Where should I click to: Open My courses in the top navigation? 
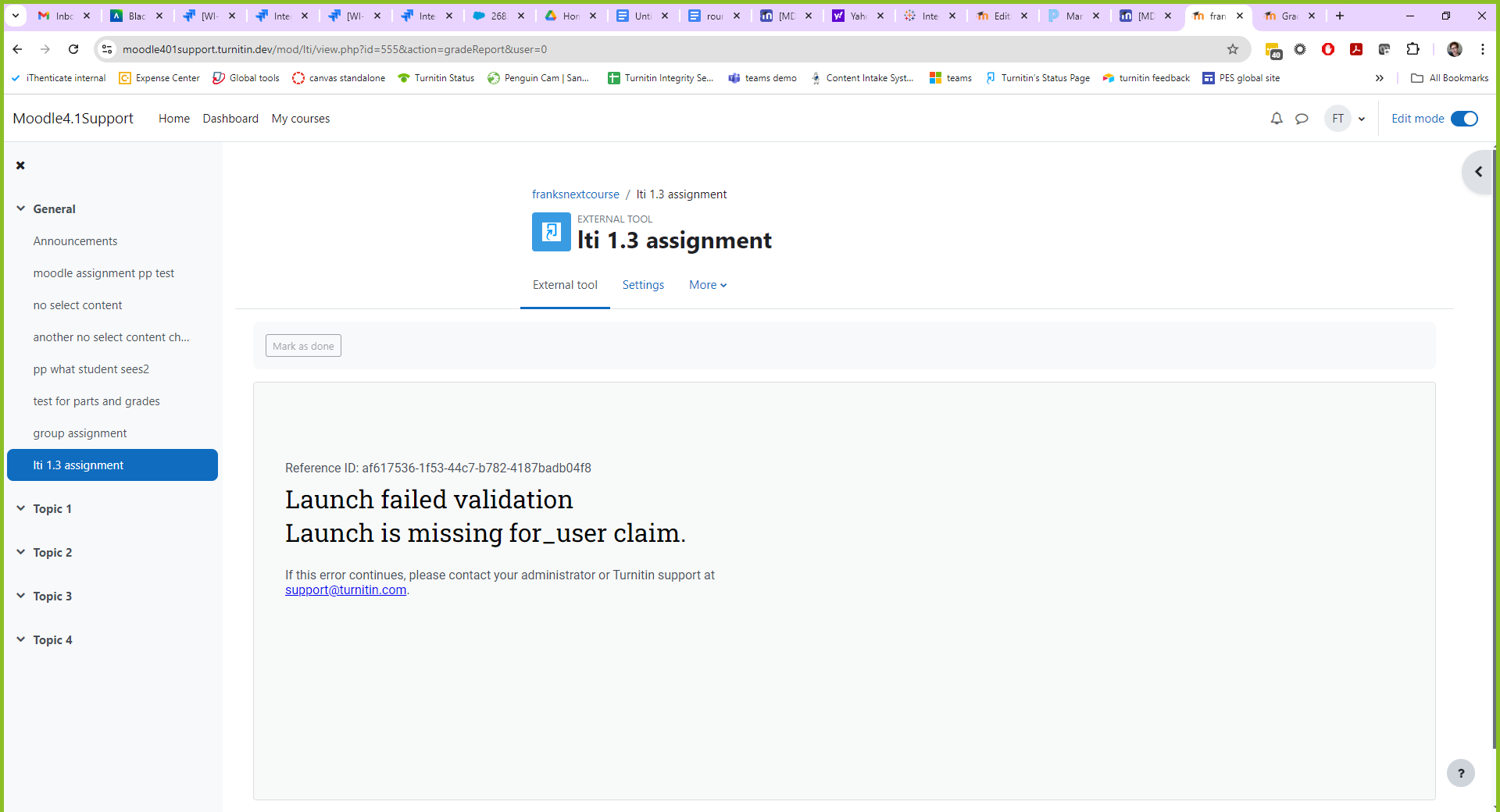pyautogui.click(x=301, y=119)
